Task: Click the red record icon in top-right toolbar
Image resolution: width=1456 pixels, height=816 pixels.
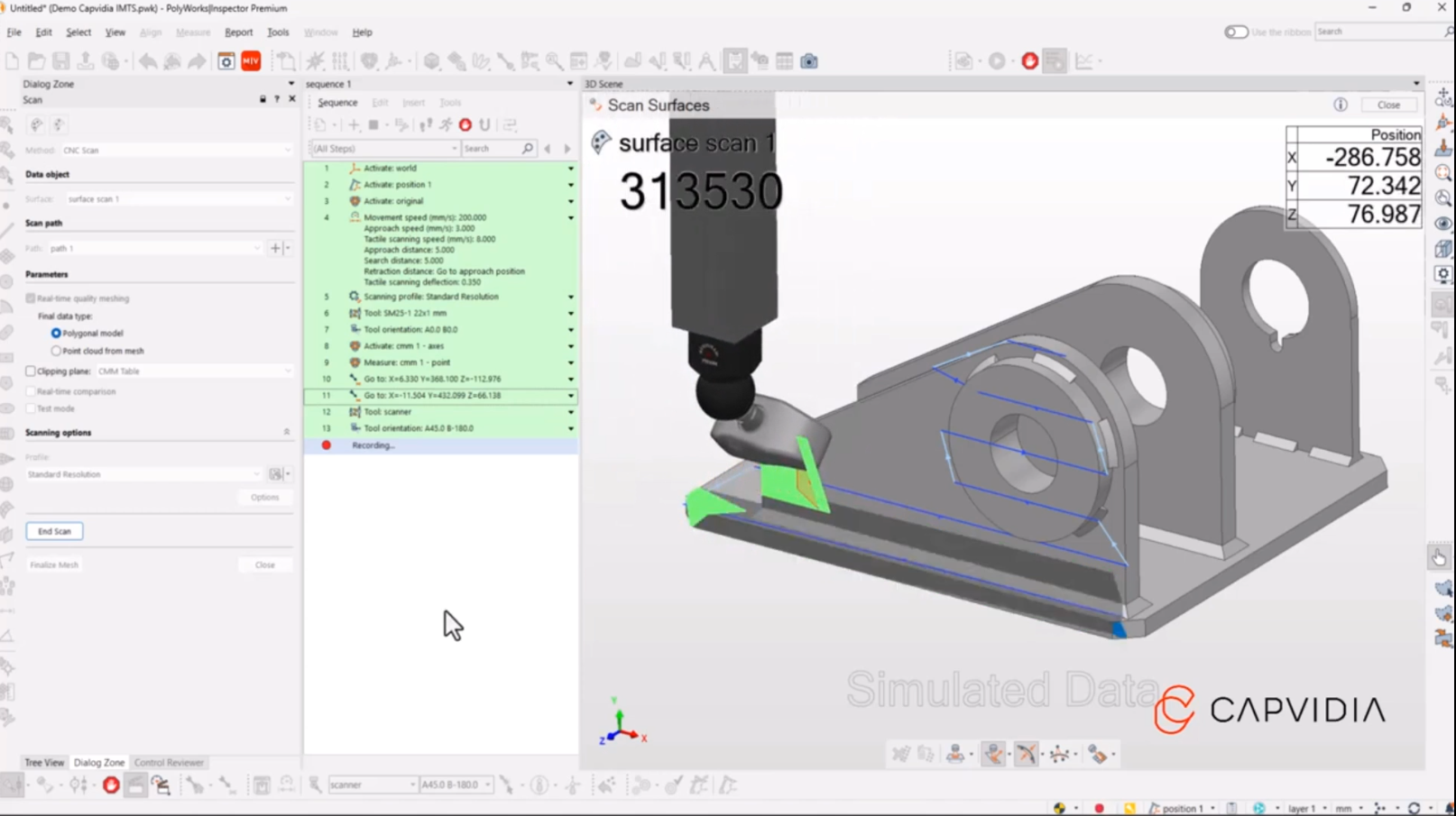Action: pos(1029,61)
